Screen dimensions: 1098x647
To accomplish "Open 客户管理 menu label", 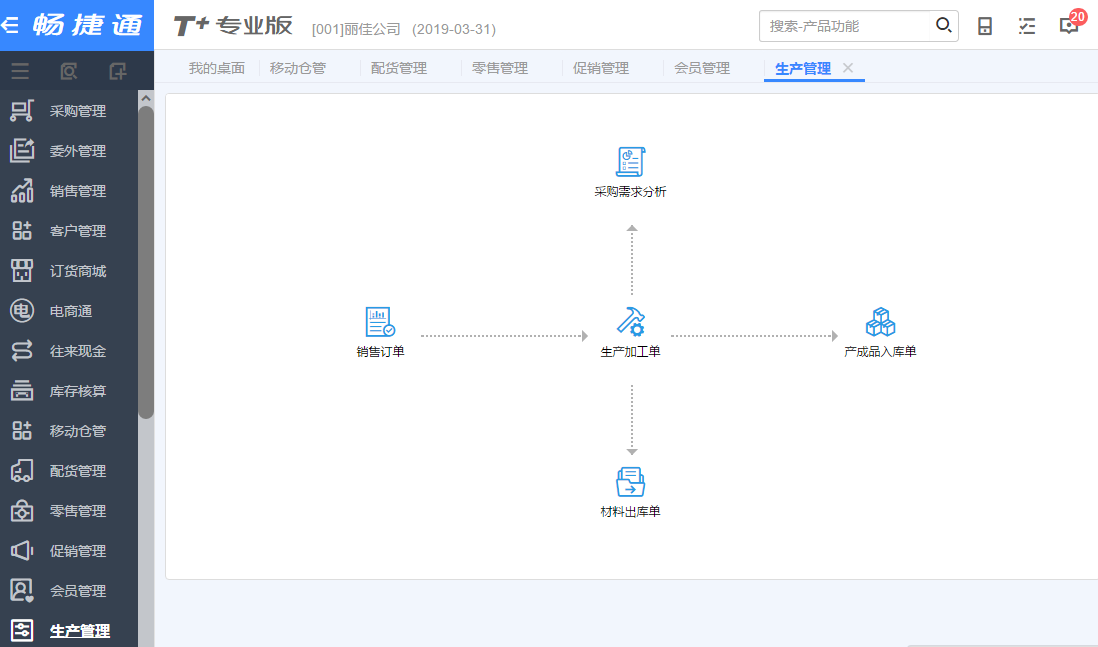I will pyautogui.click(x=78, y=230).
